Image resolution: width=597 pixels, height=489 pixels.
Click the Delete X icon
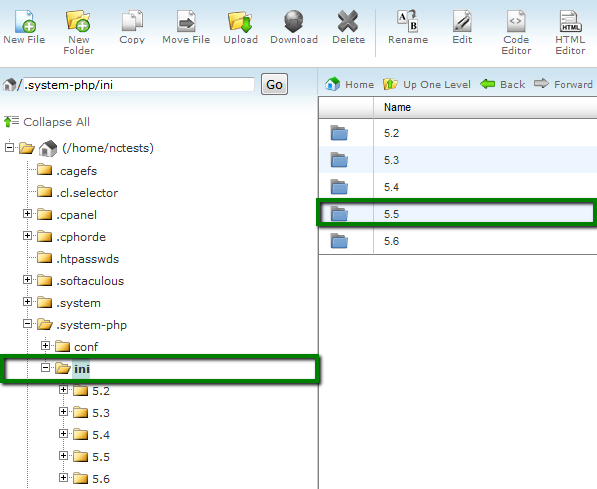pos(348,21)
